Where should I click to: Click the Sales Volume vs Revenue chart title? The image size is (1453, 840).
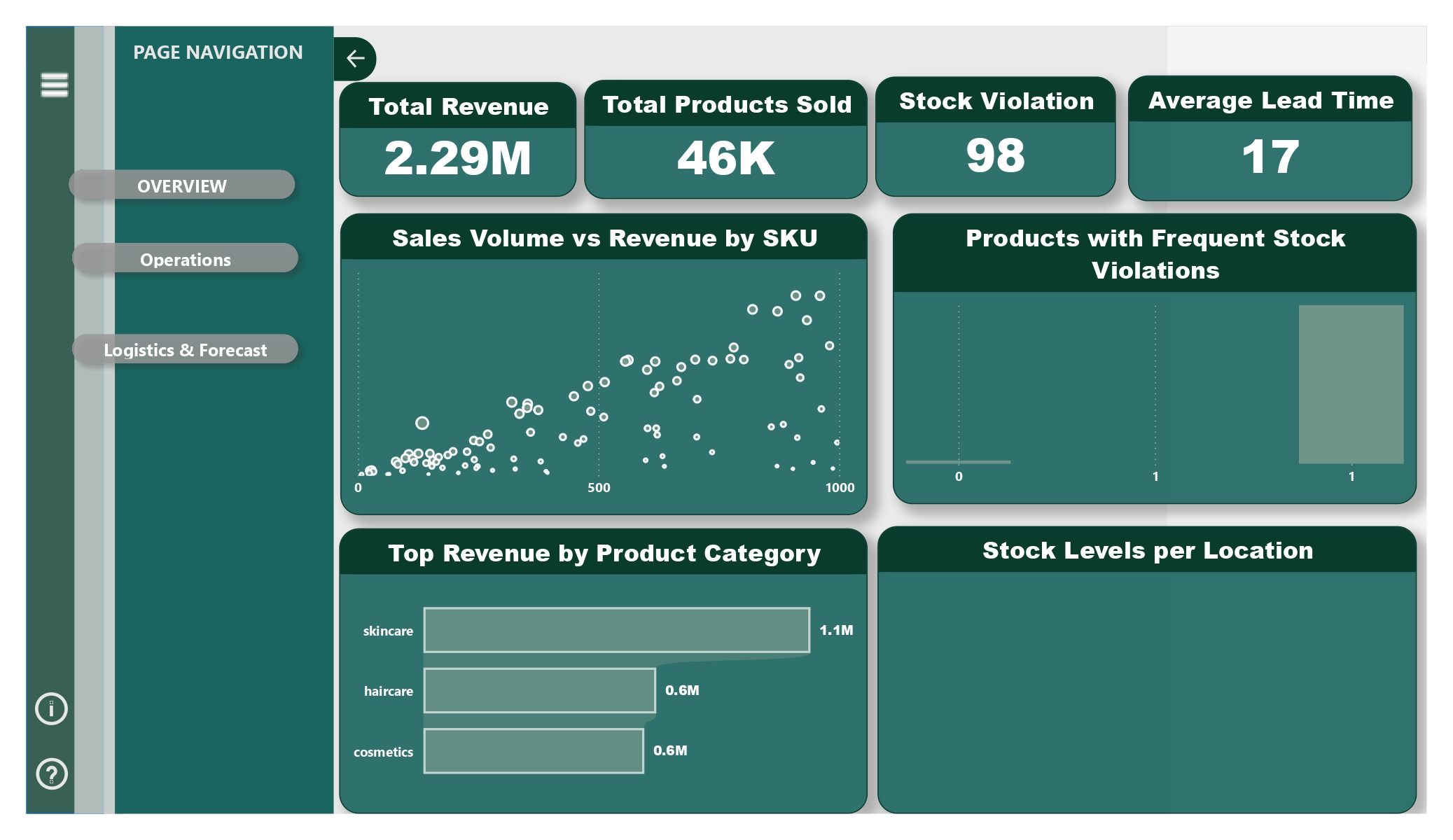604,238
